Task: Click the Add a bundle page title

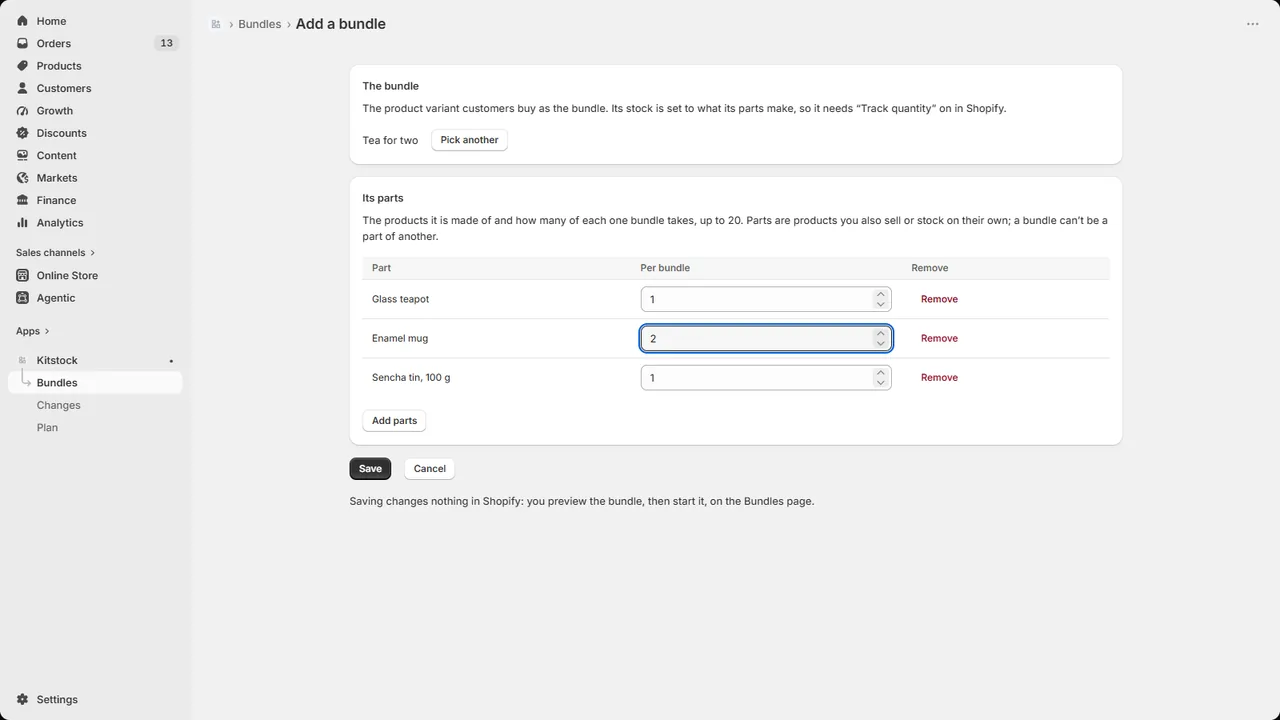Action: point(341,24)
